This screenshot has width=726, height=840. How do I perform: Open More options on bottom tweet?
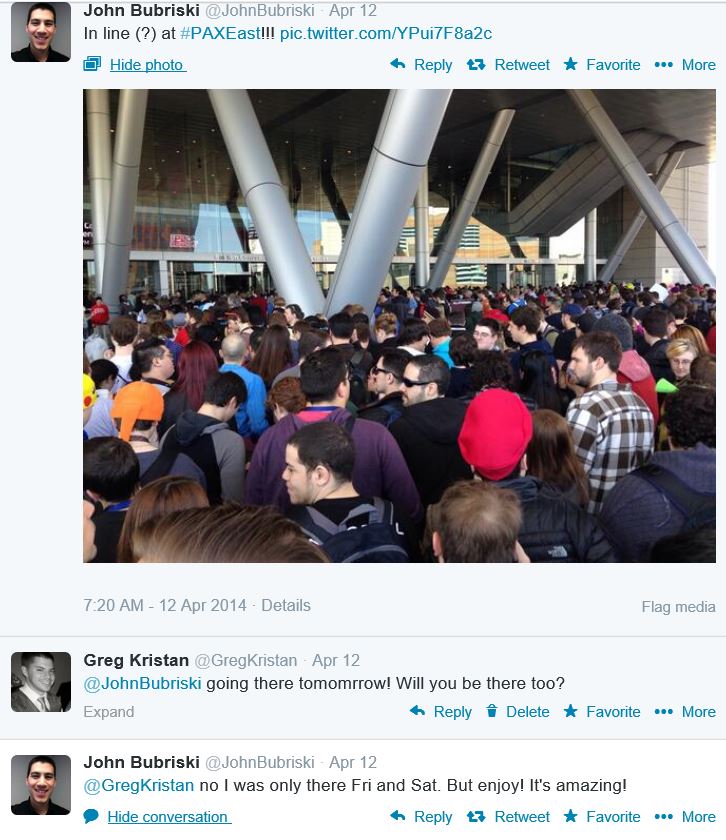coord(685,816)
